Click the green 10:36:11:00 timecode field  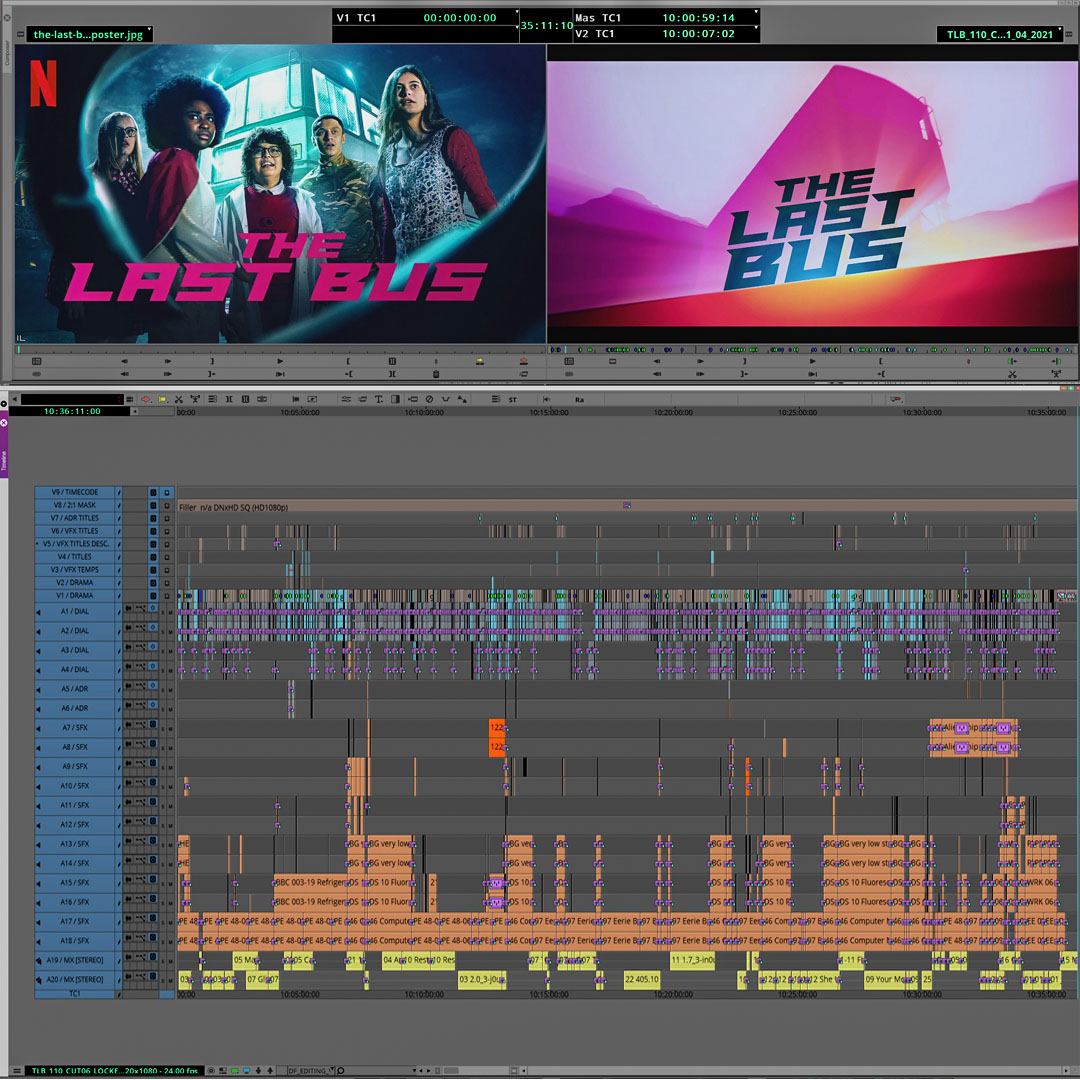tap(72, 412)
